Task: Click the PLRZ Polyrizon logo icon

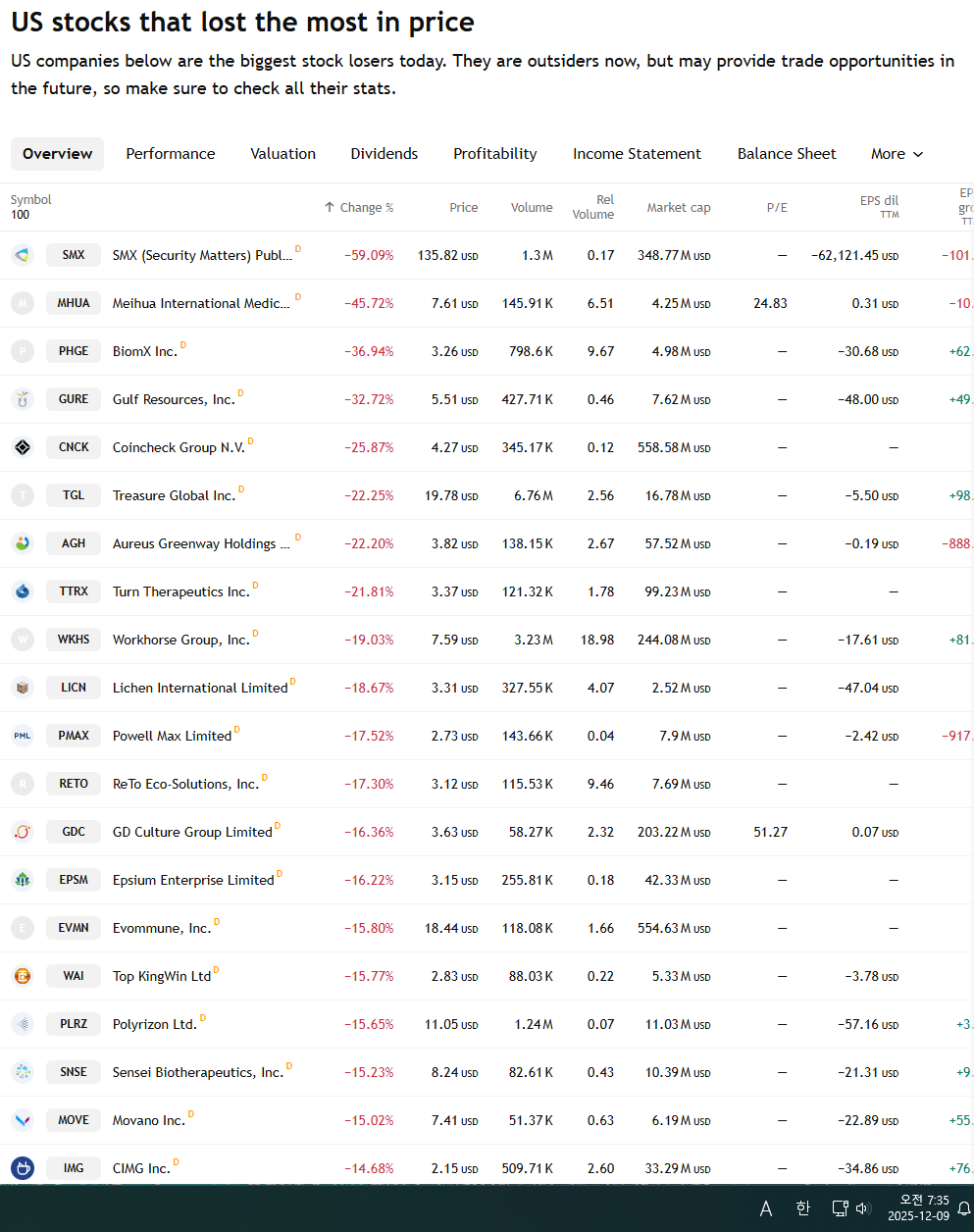Action: tap(23, 1024)
